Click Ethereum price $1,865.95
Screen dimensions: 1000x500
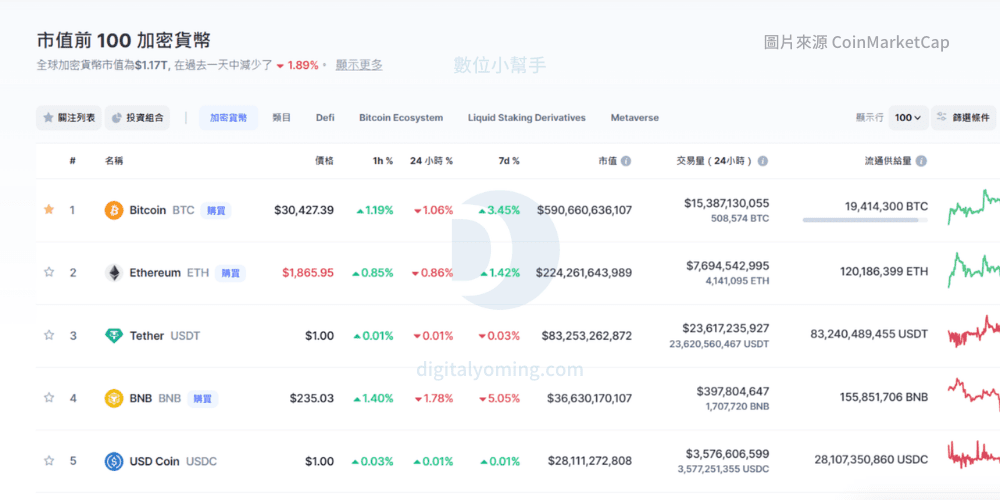coord(308,273)
